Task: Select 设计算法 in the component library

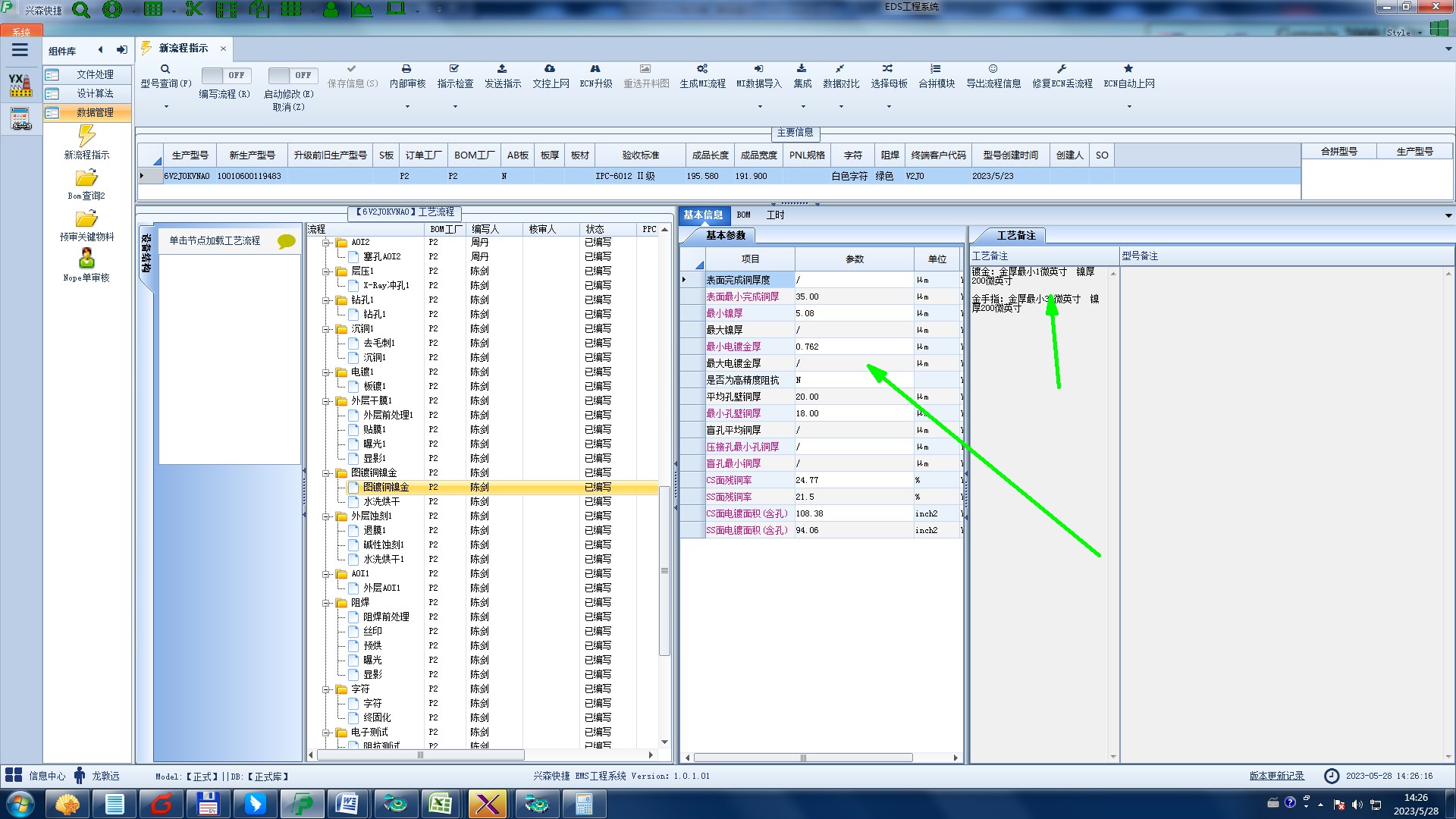Action: [95, 93]
